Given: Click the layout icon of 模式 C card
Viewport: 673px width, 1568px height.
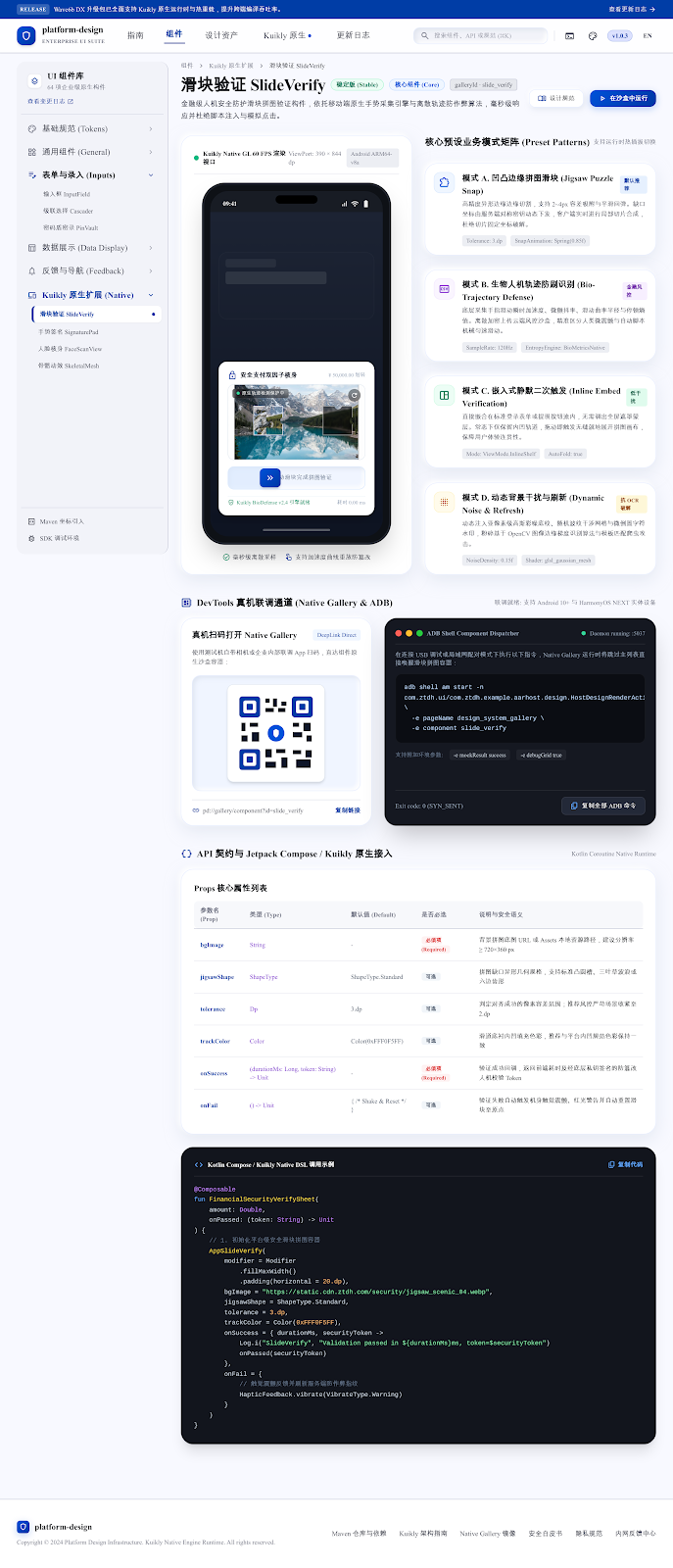Looking at the screenshot, I should (x=444, y=395).
